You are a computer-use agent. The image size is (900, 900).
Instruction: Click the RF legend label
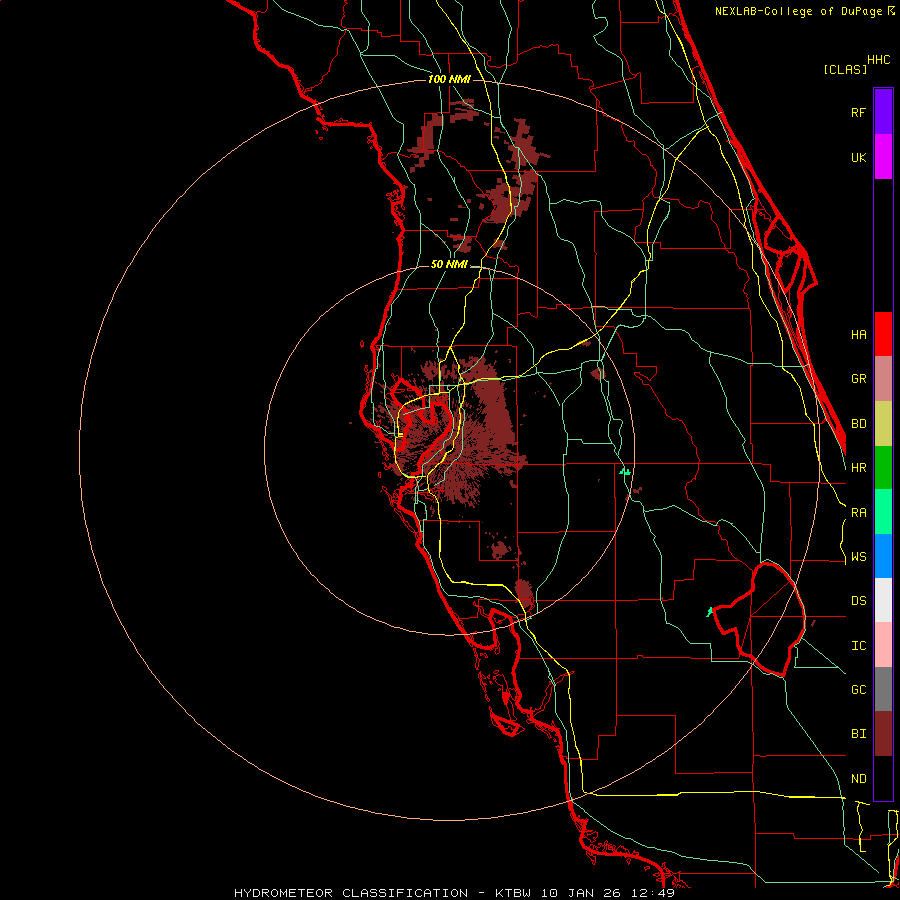coord(858,112)
